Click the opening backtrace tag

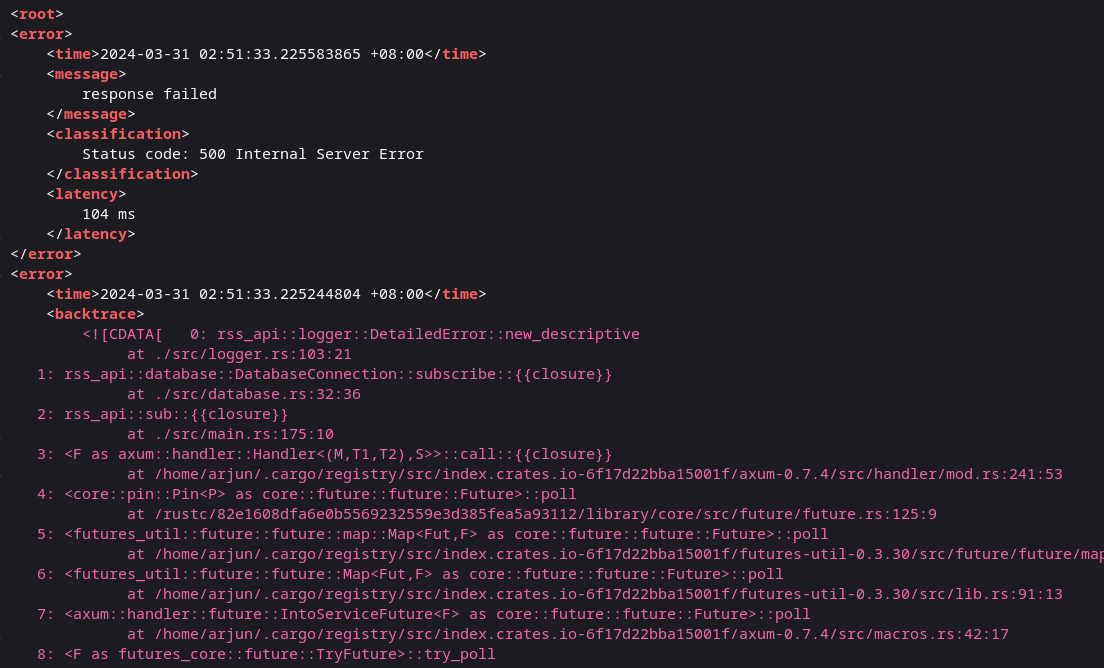point(95,314)
